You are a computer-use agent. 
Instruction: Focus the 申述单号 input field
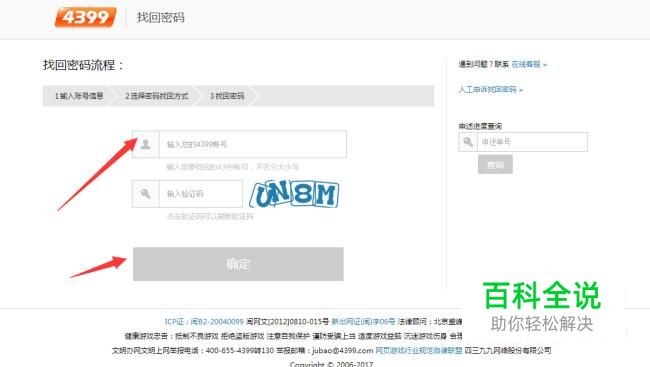(532, 142)
